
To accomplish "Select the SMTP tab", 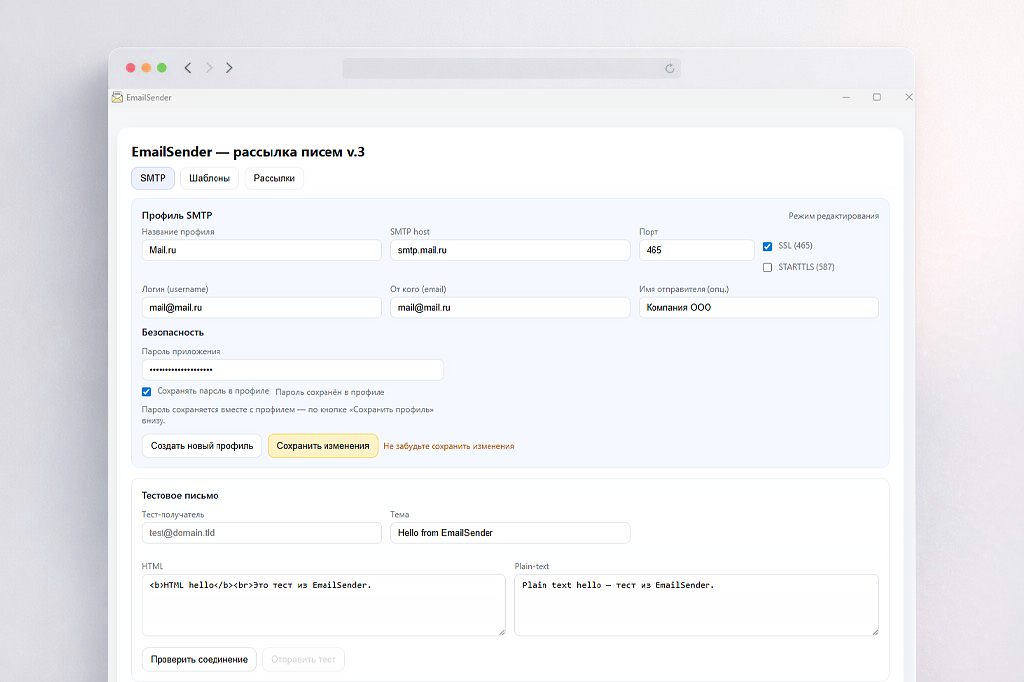I will [x=153, y=178].
